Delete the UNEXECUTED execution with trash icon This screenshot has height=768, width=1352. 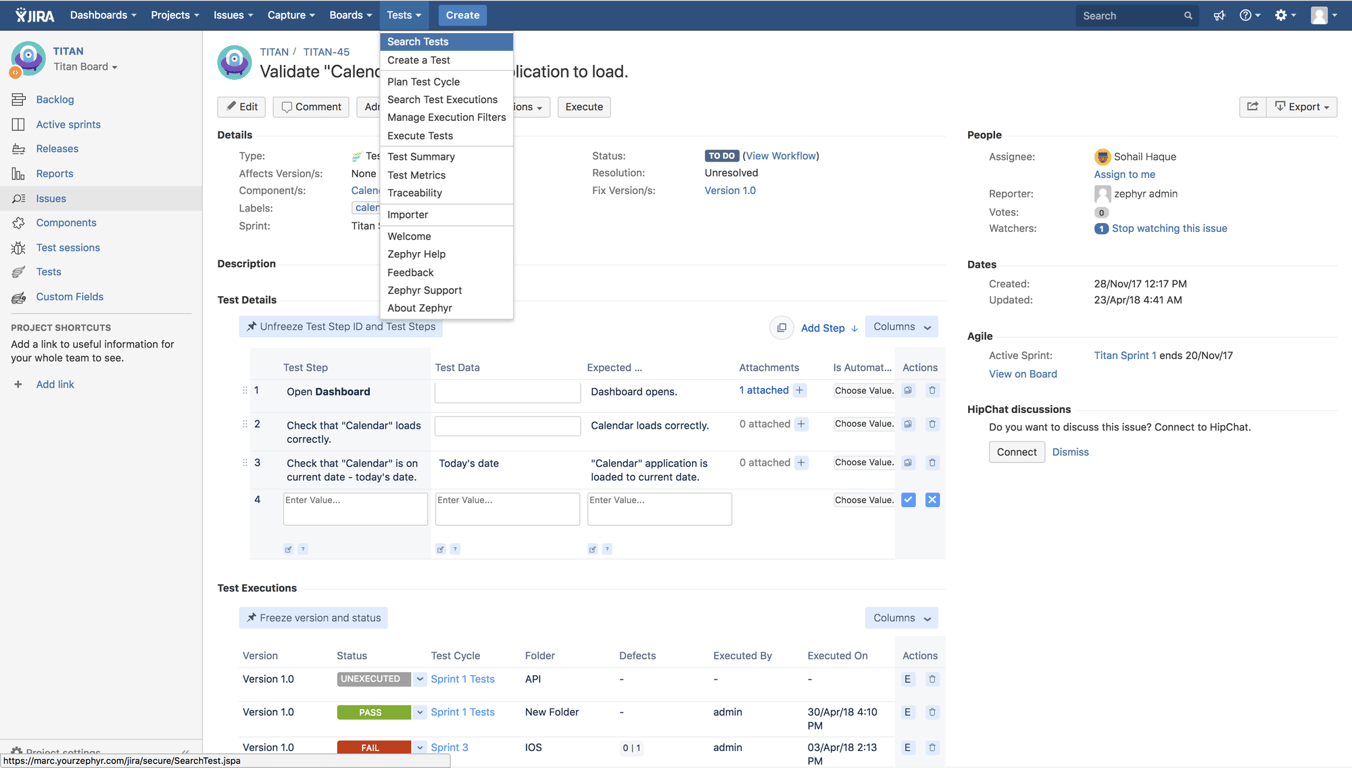932,679
